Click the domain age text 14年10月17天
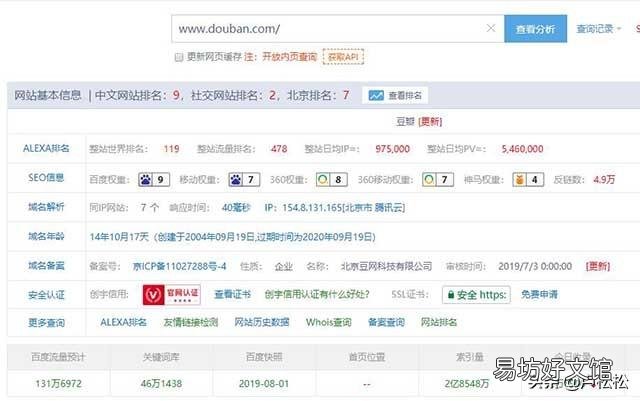Image resolution: width=640 pixels, height=401 pixels. click(x=119, y=237)
